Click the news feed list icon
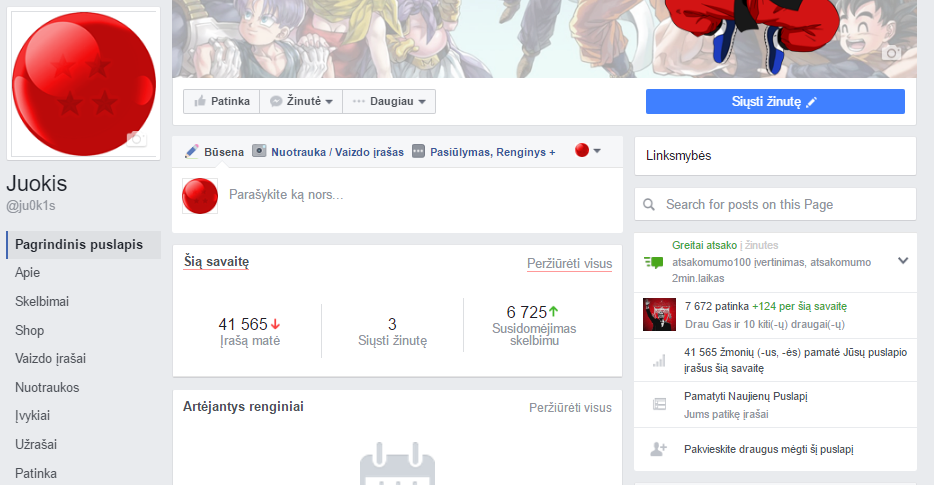Screen dimensions: 934x485 click(x=659, y=404)
